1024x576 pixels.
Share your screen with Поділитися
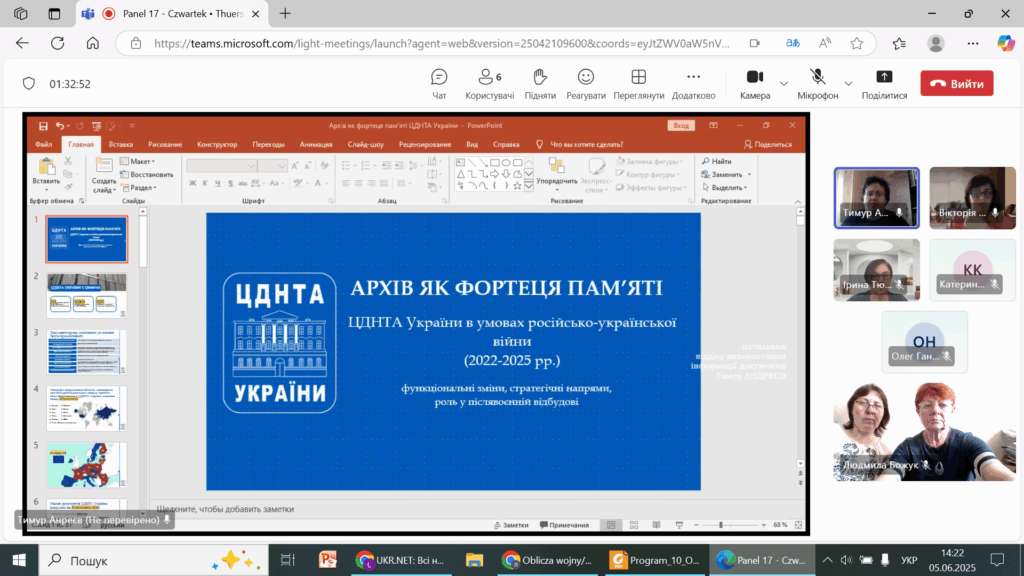pos(884,84)
